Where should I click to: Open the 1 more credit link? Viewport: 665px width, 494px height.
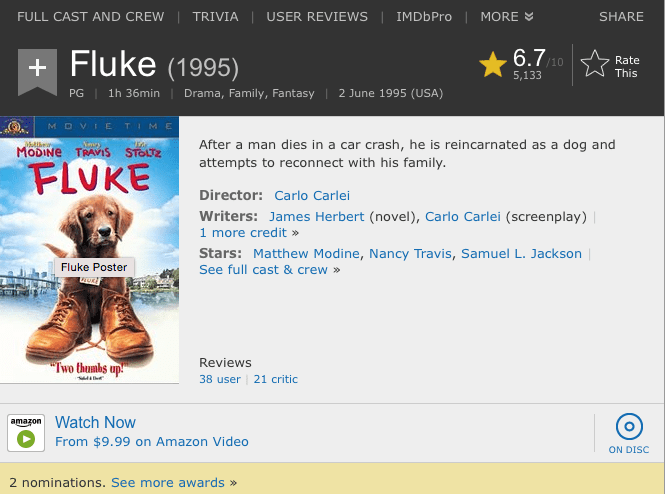point(244,232)
